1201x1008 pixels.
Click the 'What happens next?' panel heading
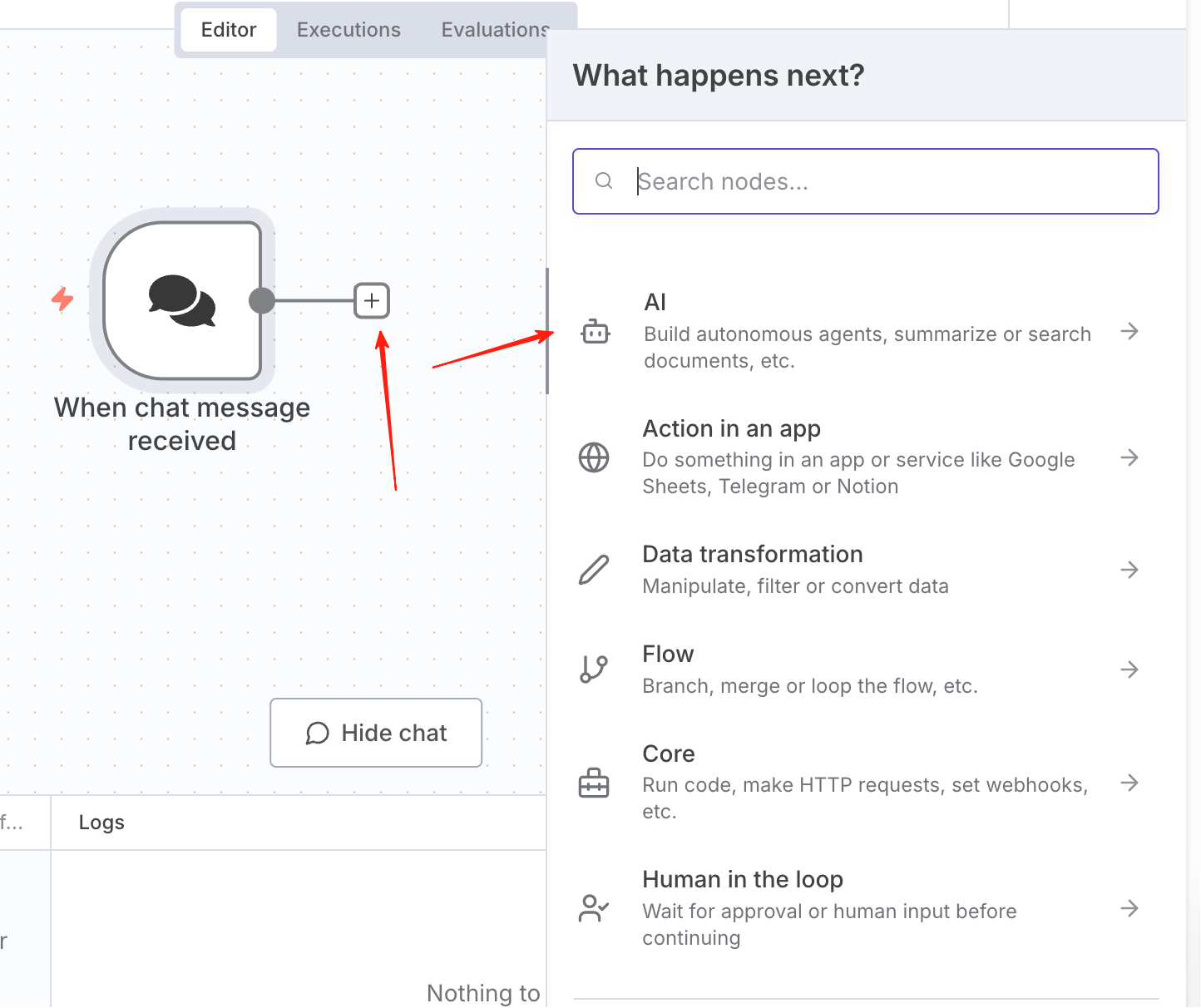[719, 76]
